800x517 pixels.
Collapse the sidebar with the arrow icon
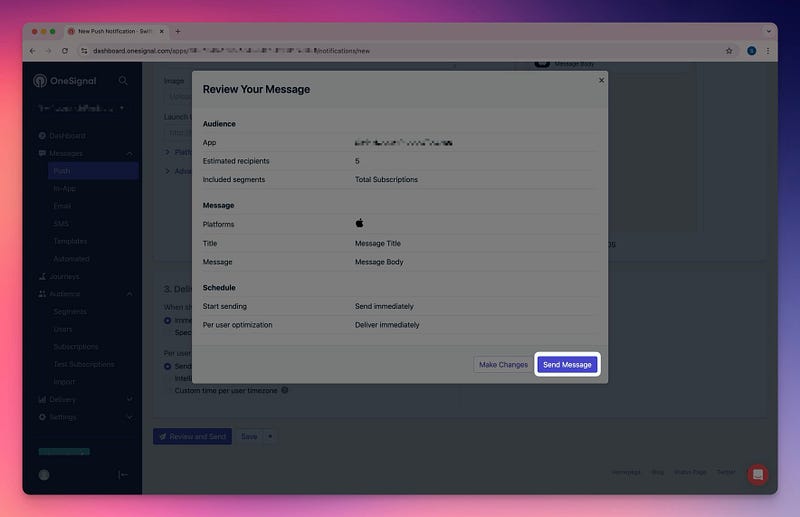click(122, 475)
